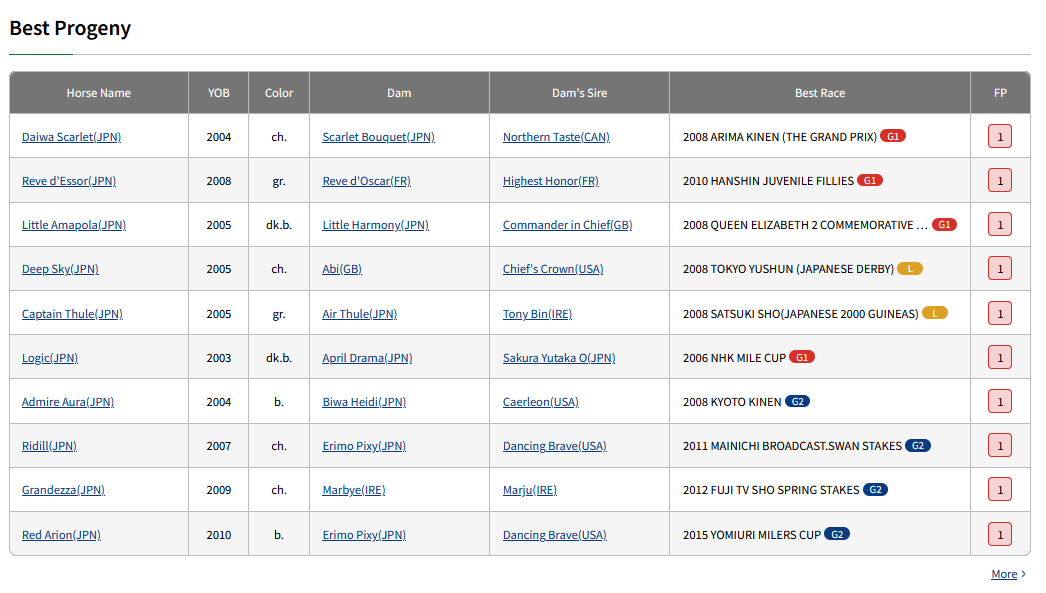Open Erimo Pixy(JPN) in Red Arion row
This screenshot has height=593, width=1046.
364,534
